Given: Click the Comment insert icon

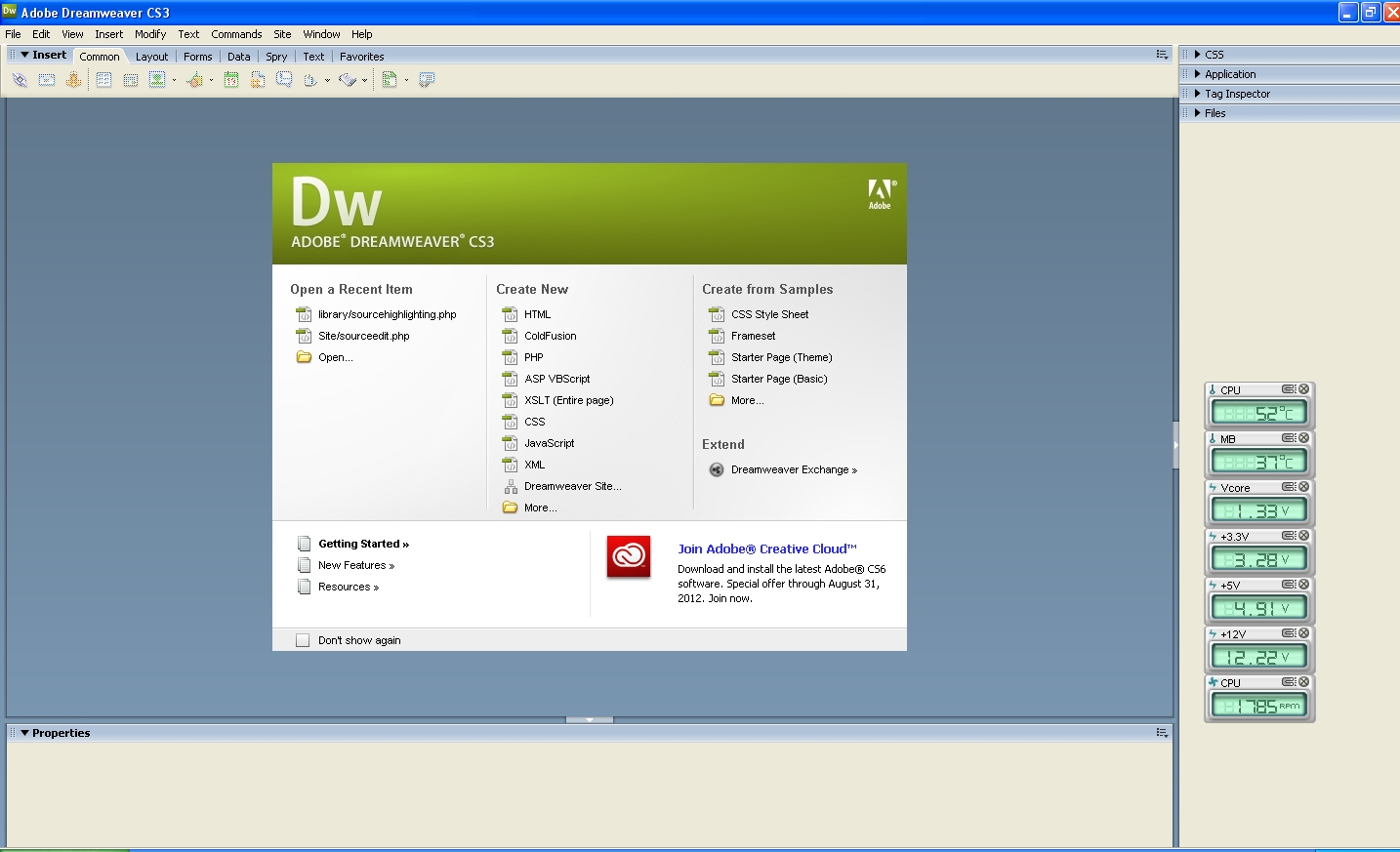Looking at the screenshot, I should (x=284, y=80).
